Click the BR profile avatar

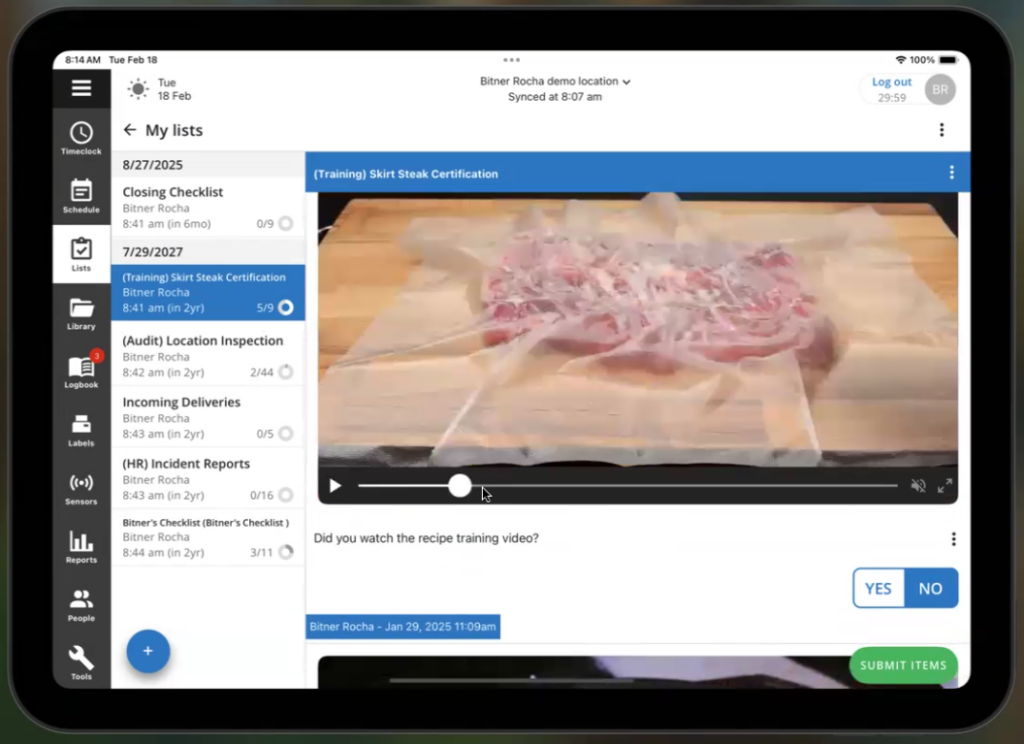[x=940, y=89]
